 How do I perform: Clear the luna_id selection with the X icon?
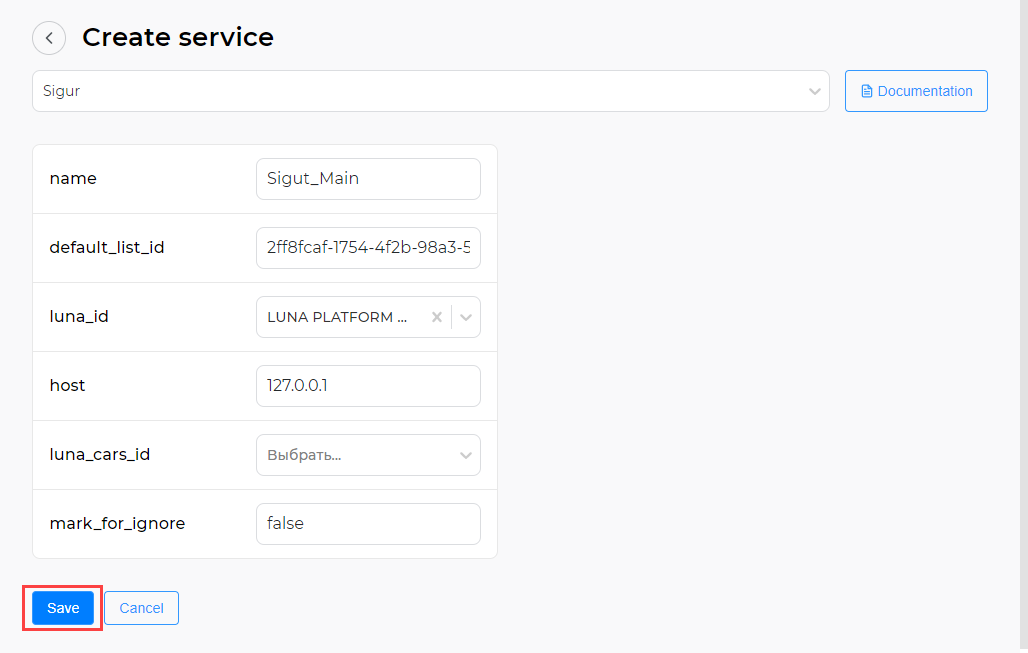[x=437, y=316]
